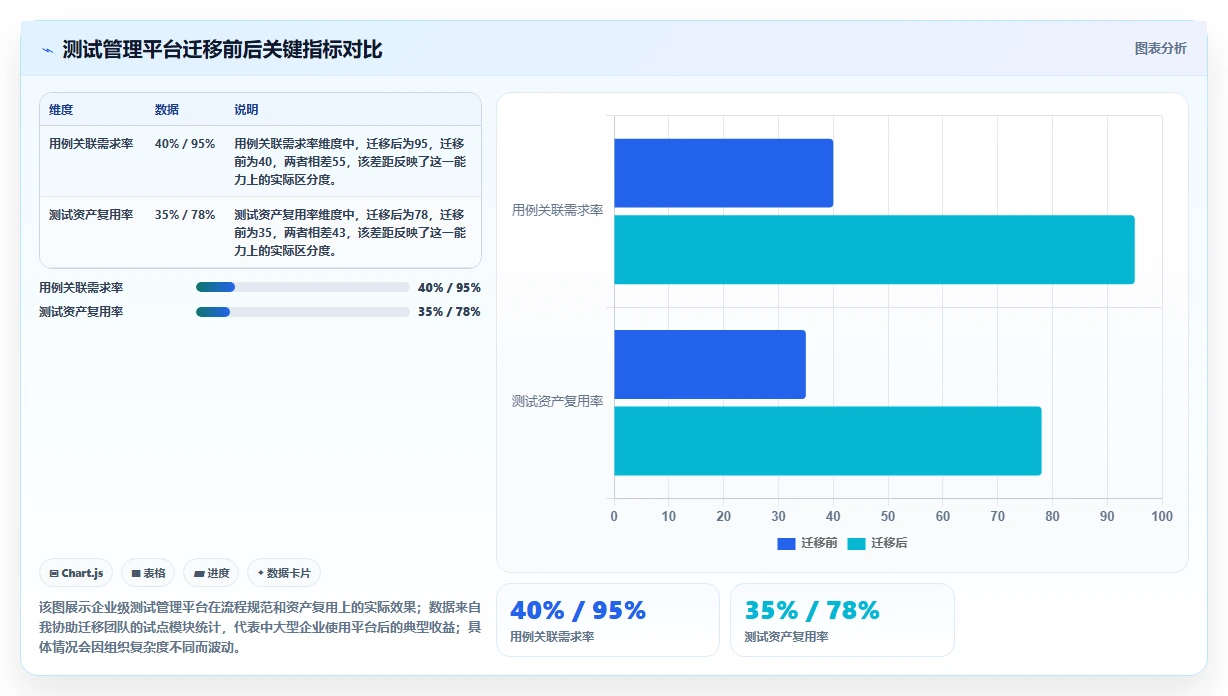The image size is (1228, 696).
Task: Click the cyan 迁移后 bar for 测试资产复用率
Action: (x=828, y=441)
